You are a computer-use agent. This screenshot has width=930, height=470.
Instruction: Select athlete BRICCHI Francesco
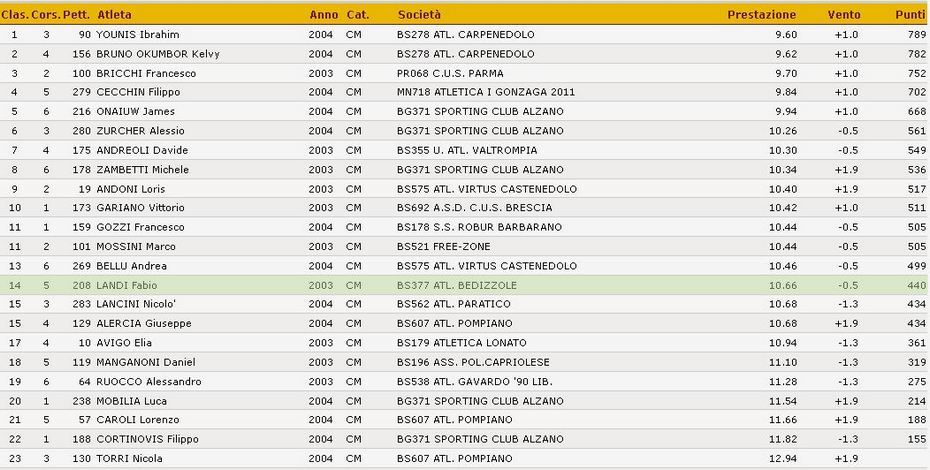(146, 74)
